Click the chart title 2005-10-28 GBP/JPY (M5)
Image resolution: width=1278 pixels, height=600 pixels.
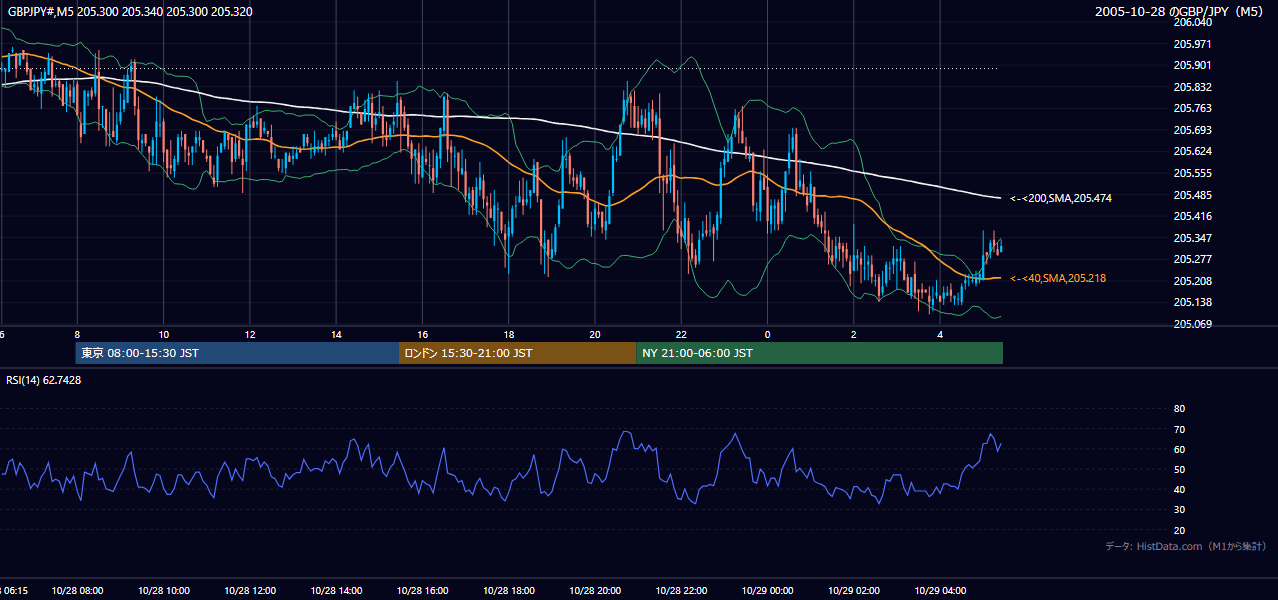[1181, 12]
